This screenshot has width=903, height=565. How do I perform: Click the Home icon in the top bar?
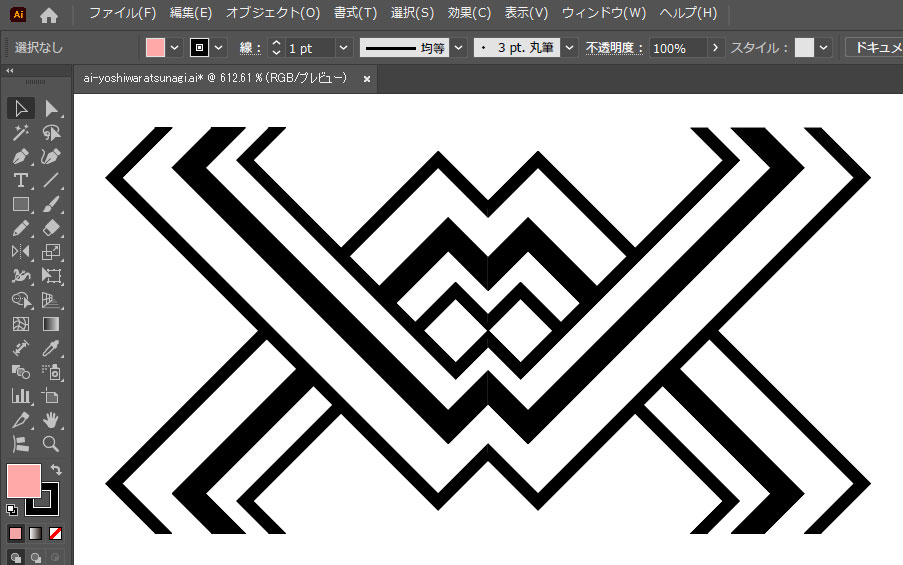point(49,14)
